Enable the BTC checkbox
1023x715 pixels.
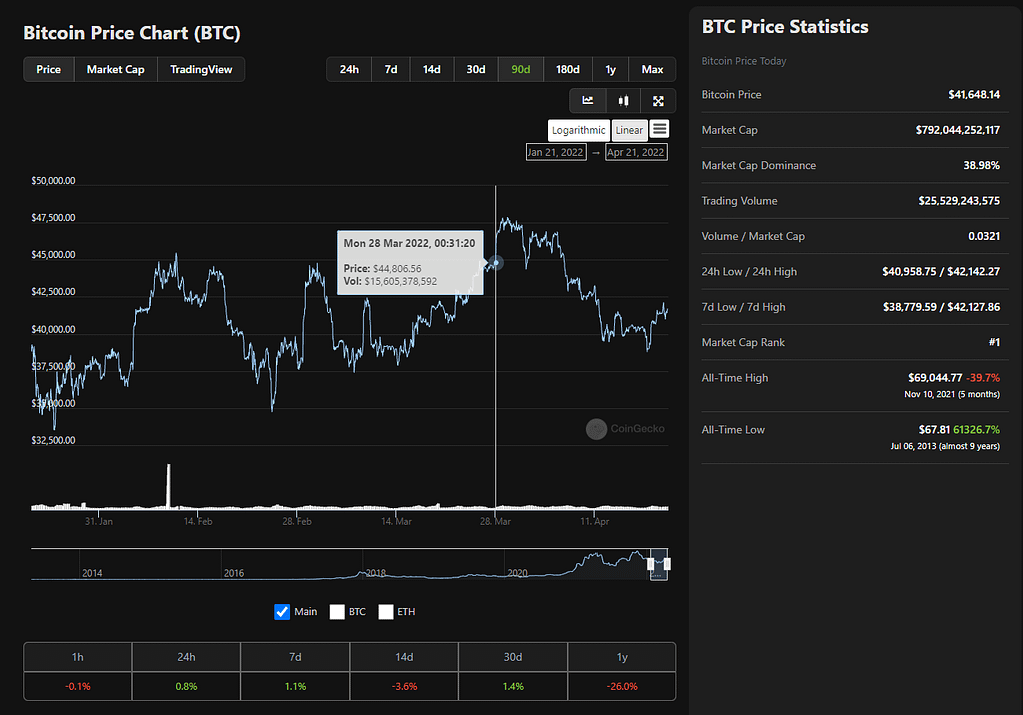coord(337,611)
